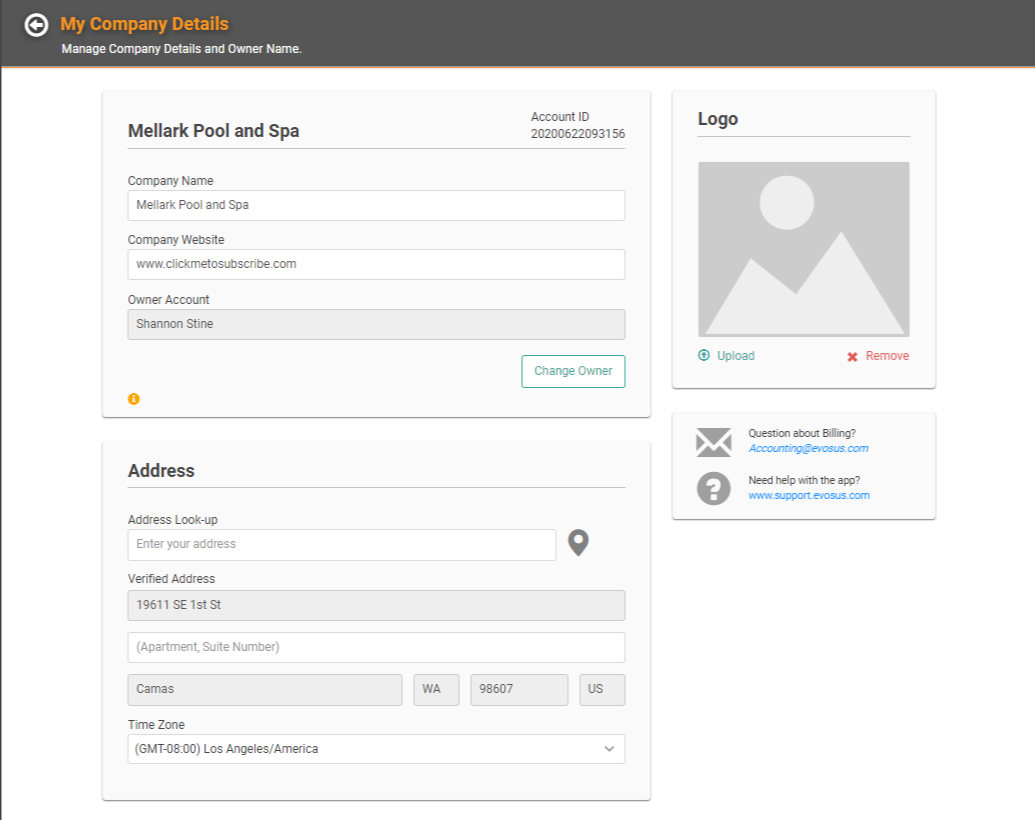Open www.support.evosus.com link
Viewport: 1035px width, 820px height.
pos(809,495)
